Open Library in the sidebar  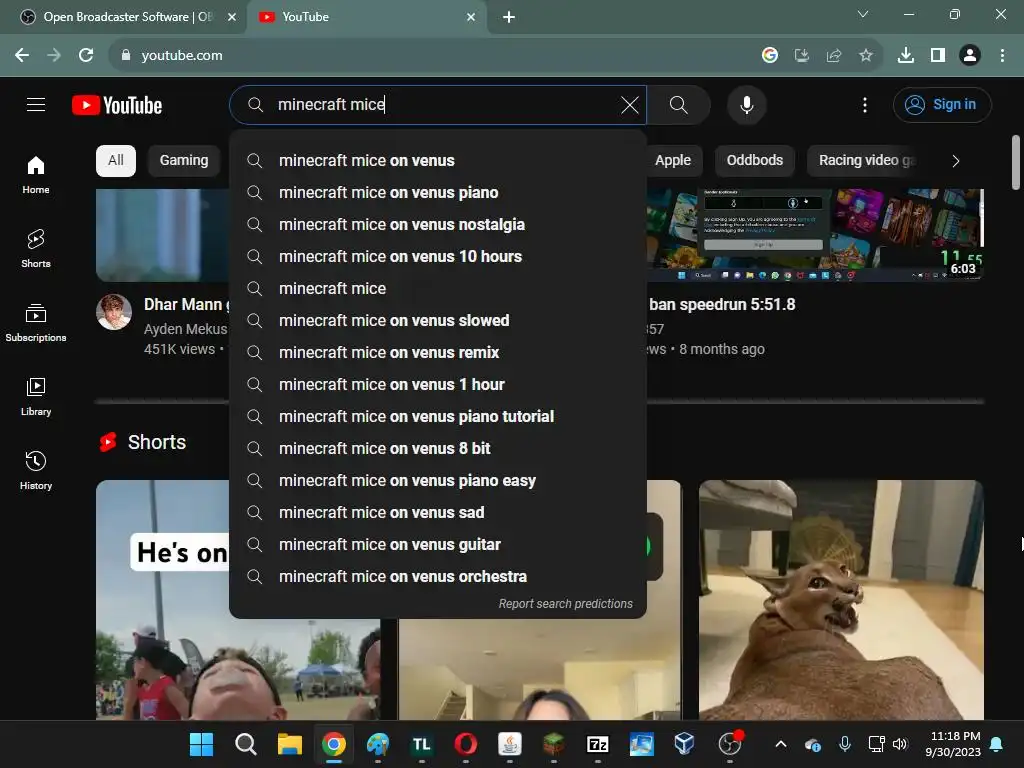[x=36, y=396]
